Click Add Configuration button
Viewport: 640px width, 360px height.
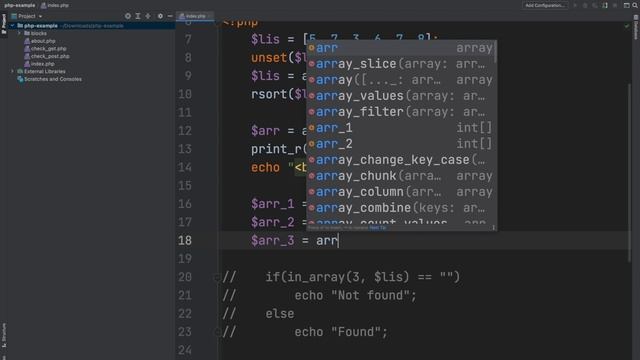[x=545, y=5]
